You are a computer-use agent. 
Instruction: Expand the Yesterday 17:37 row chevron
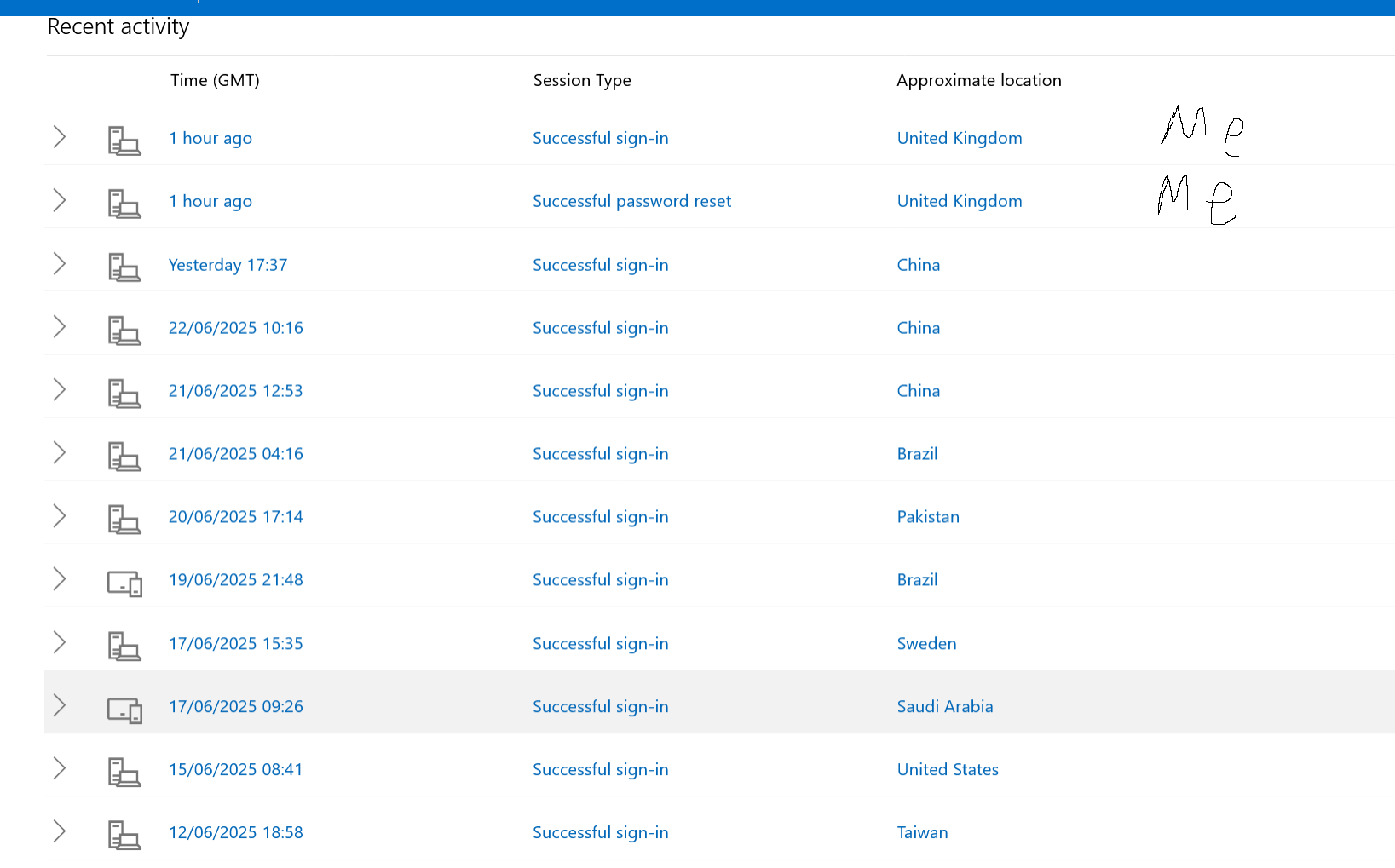pyautogui.click(x=60, y=263)
